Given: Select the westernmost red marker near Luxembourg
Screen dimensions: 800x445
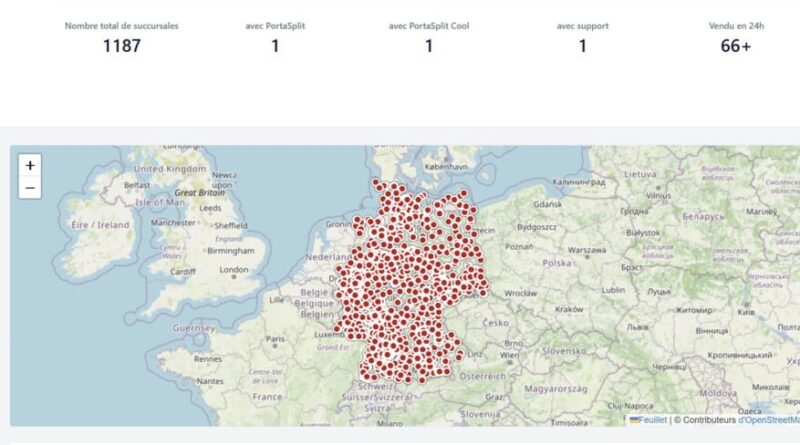Looking at the screenshot, I should click(x=337, y=329).
